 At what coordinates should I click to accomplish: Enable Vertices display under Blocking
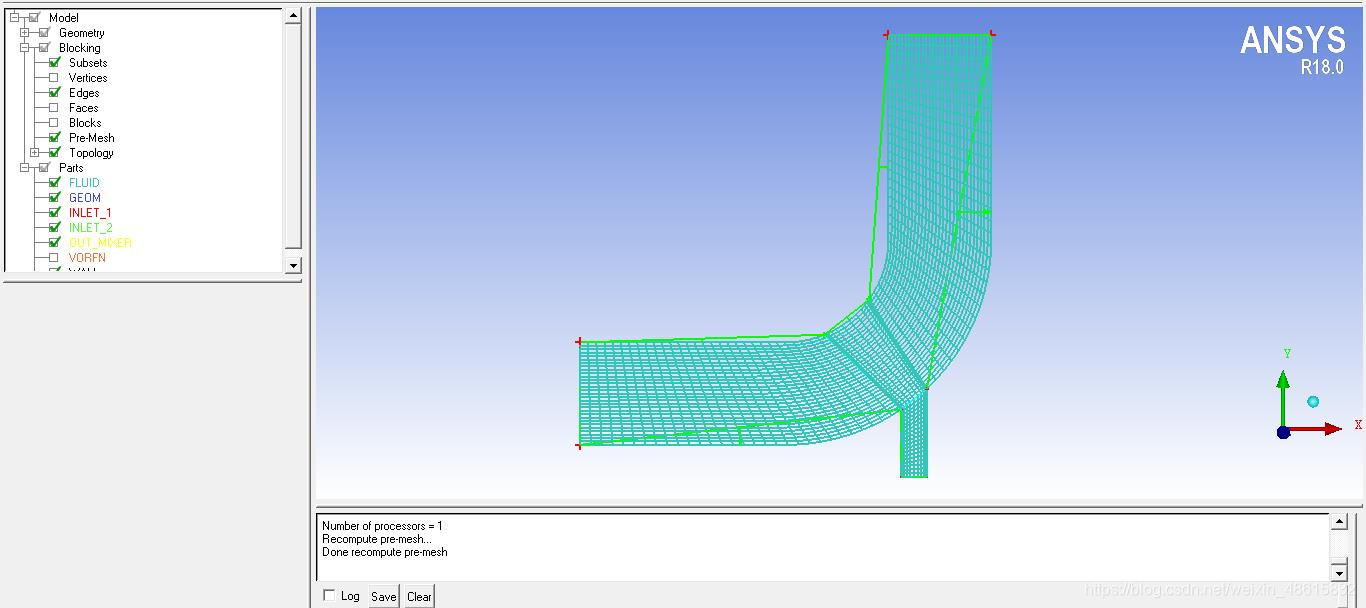pyautogui.click(x=54, y=78)
